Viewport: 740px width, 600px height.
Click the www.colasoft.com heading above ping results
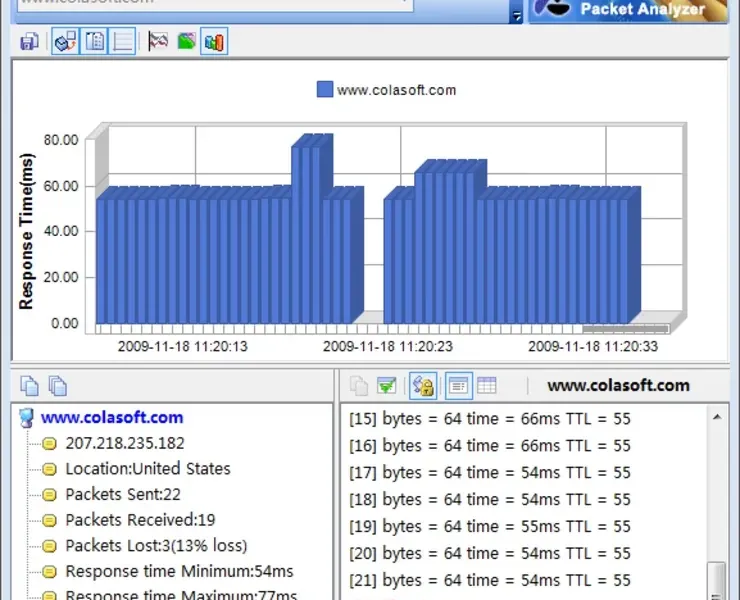[x=618, y=385]
